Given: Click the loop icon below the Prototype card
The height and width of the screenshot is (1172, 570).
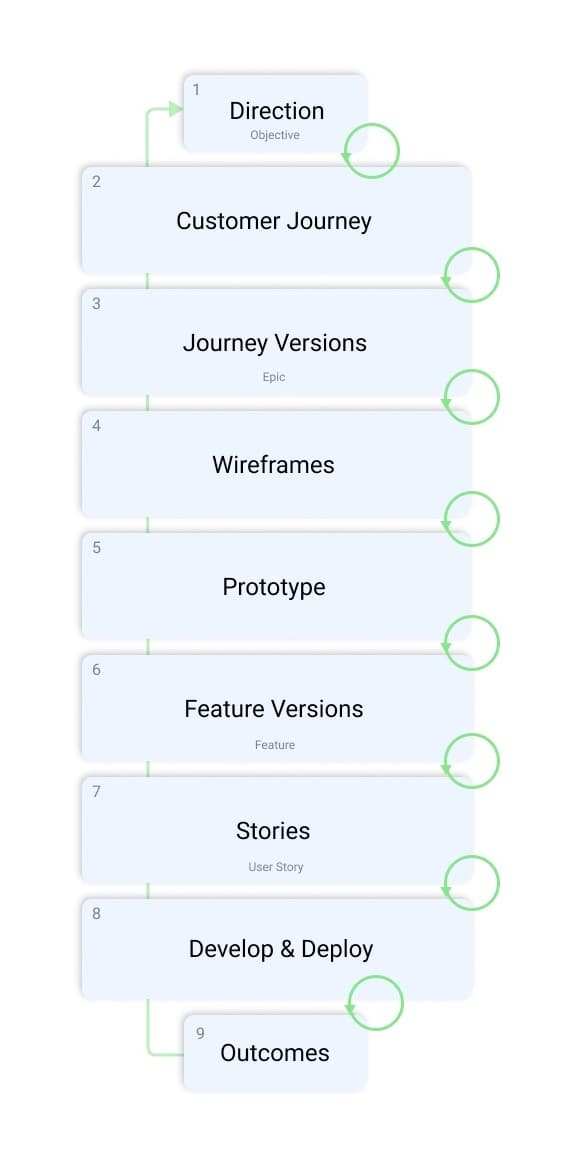Looking at the screenshot, I should (471, 643).
